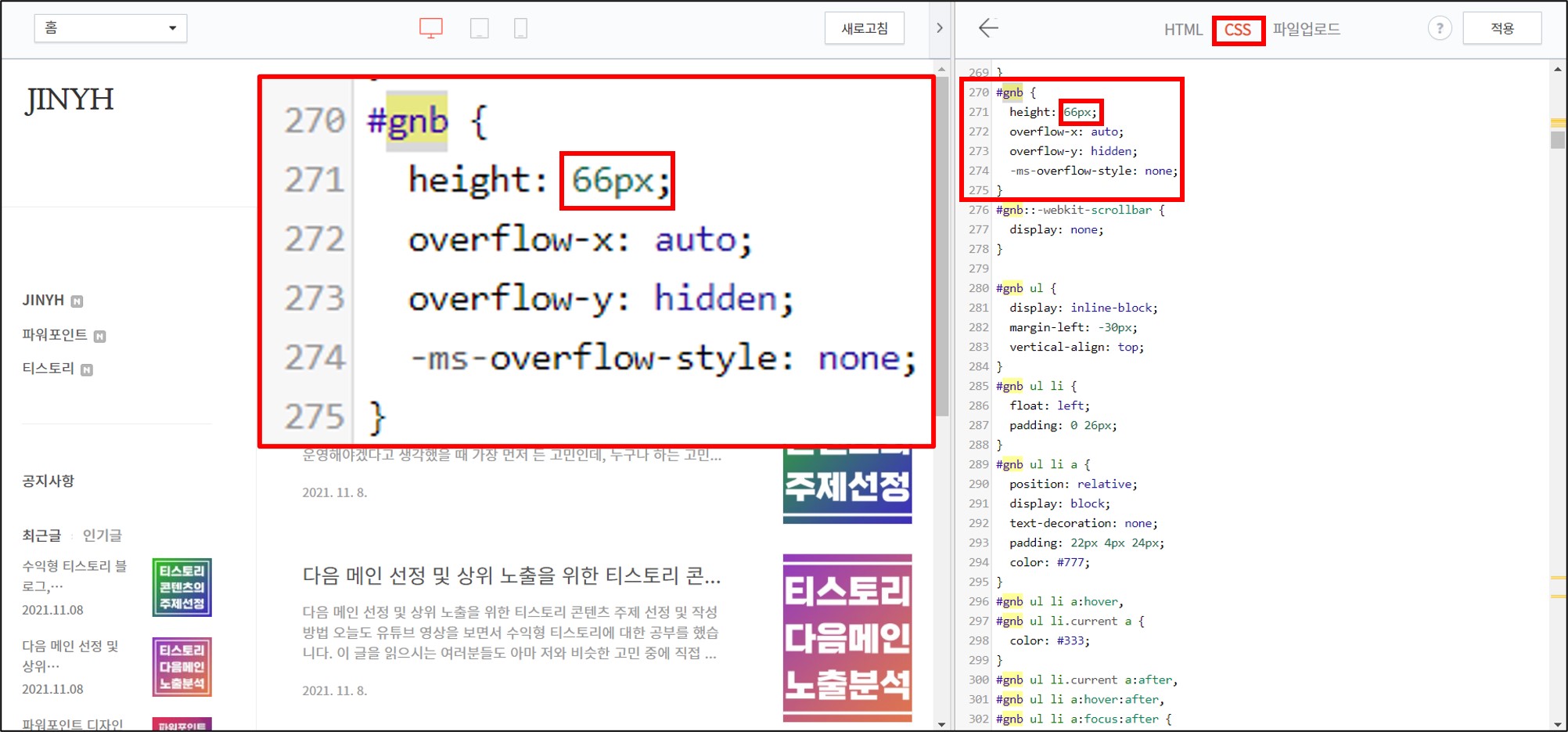Click line number 285 in the gutter
This screenshot has height=732, width=1568.
[x=978, y=386]
